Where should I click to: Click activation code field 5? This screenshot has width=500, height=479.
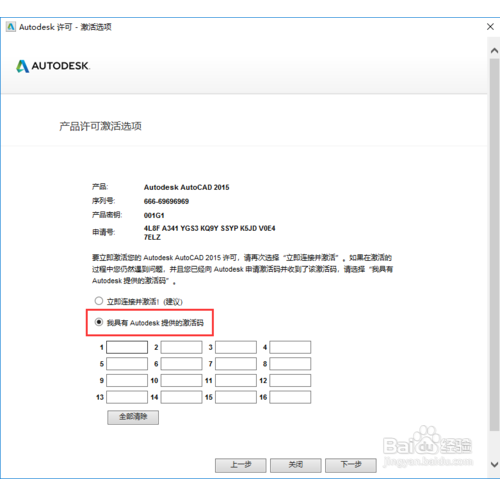click(127, 364)
